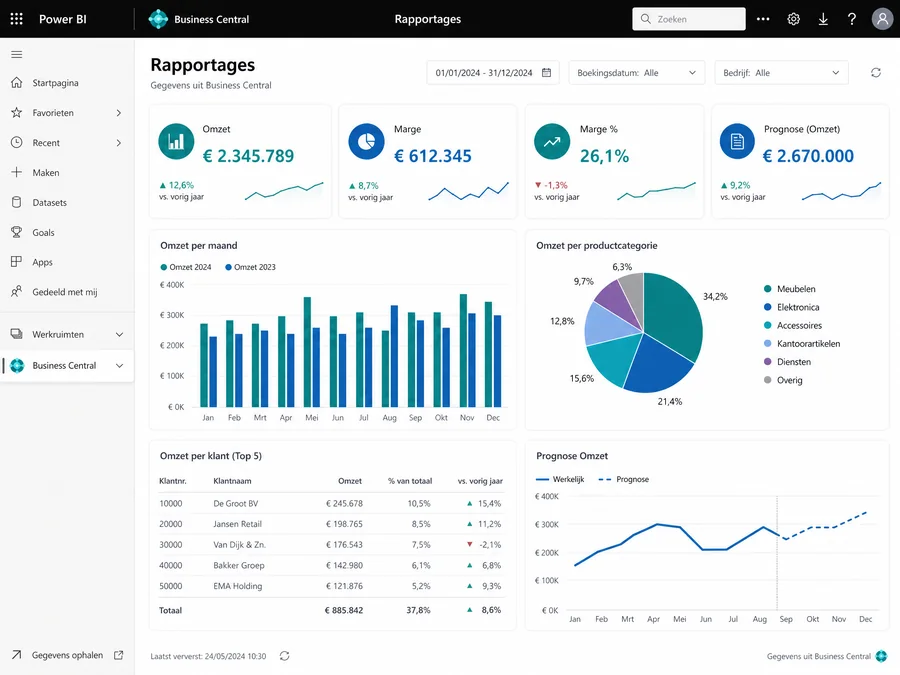Collapse navigation with hamburger icon

(17, 55)
